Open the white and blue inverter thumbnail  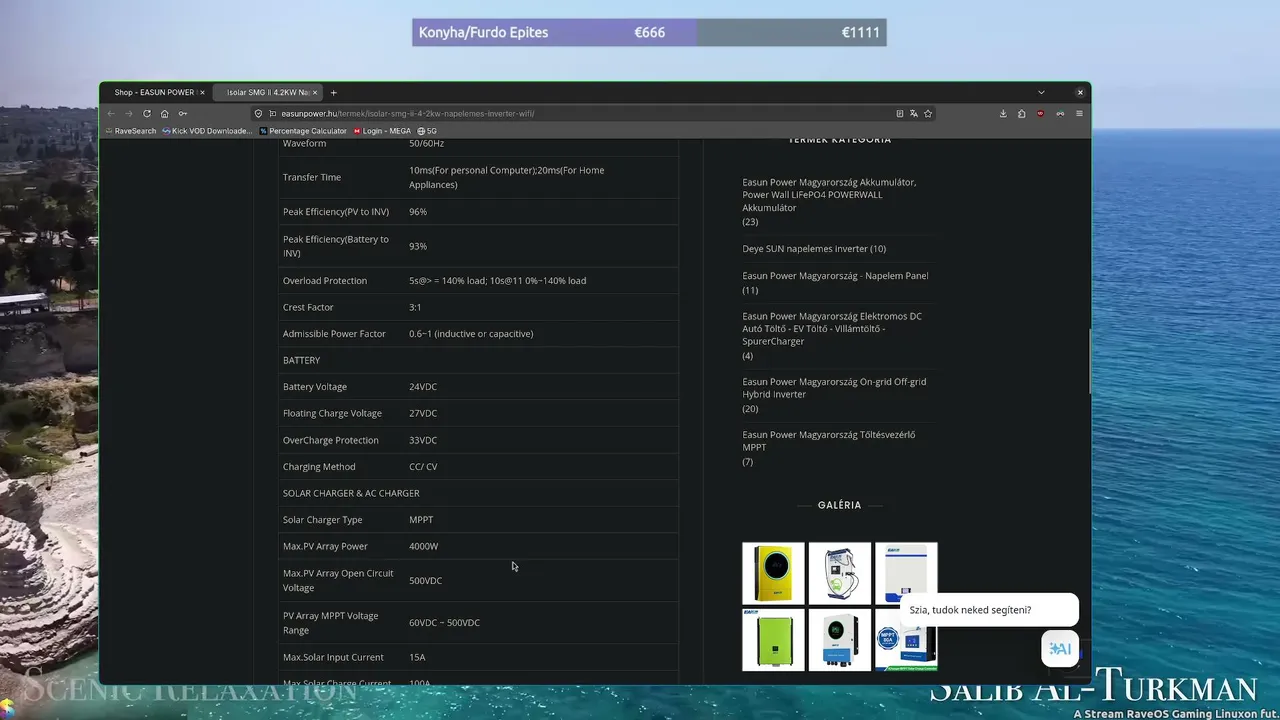point(840,640)
